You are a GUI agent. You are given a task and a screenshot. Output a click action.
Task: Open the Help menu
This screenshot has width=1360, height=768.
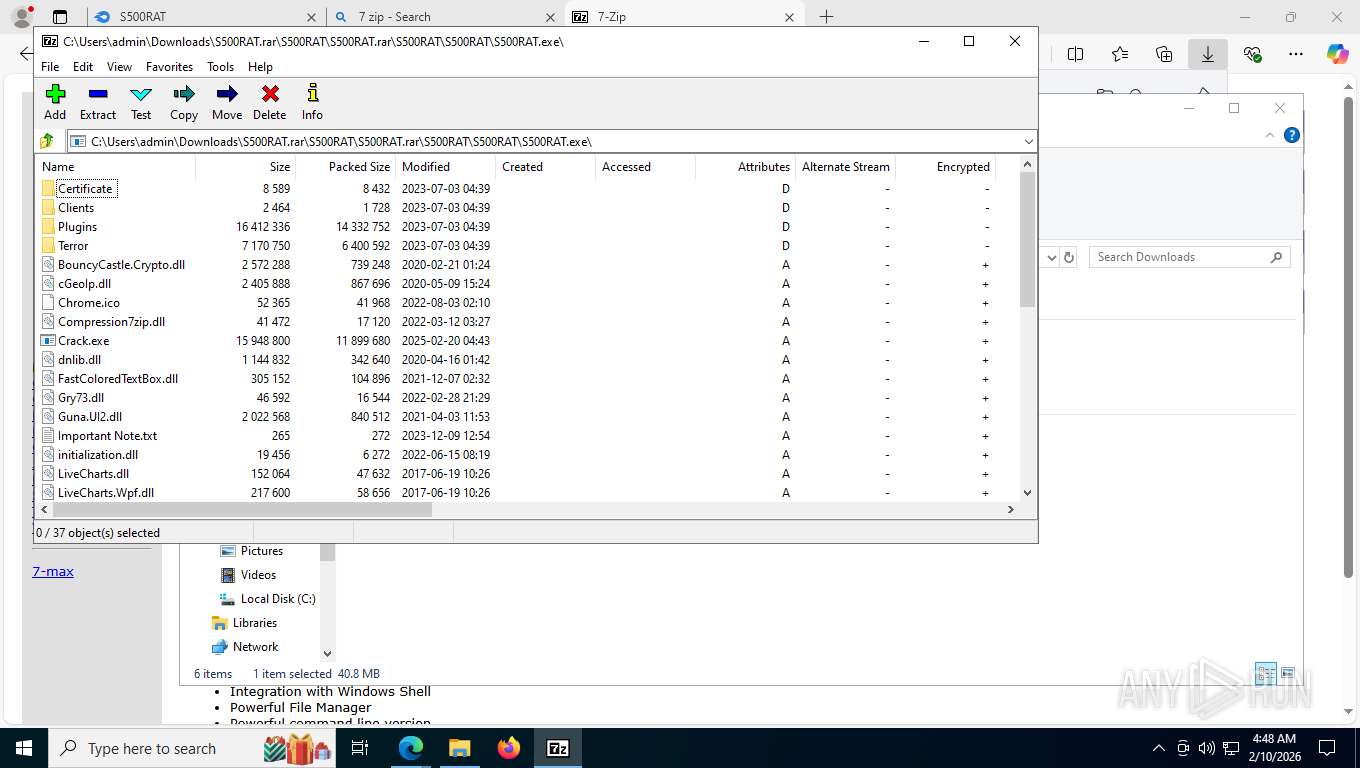click(x=260, y=67)
